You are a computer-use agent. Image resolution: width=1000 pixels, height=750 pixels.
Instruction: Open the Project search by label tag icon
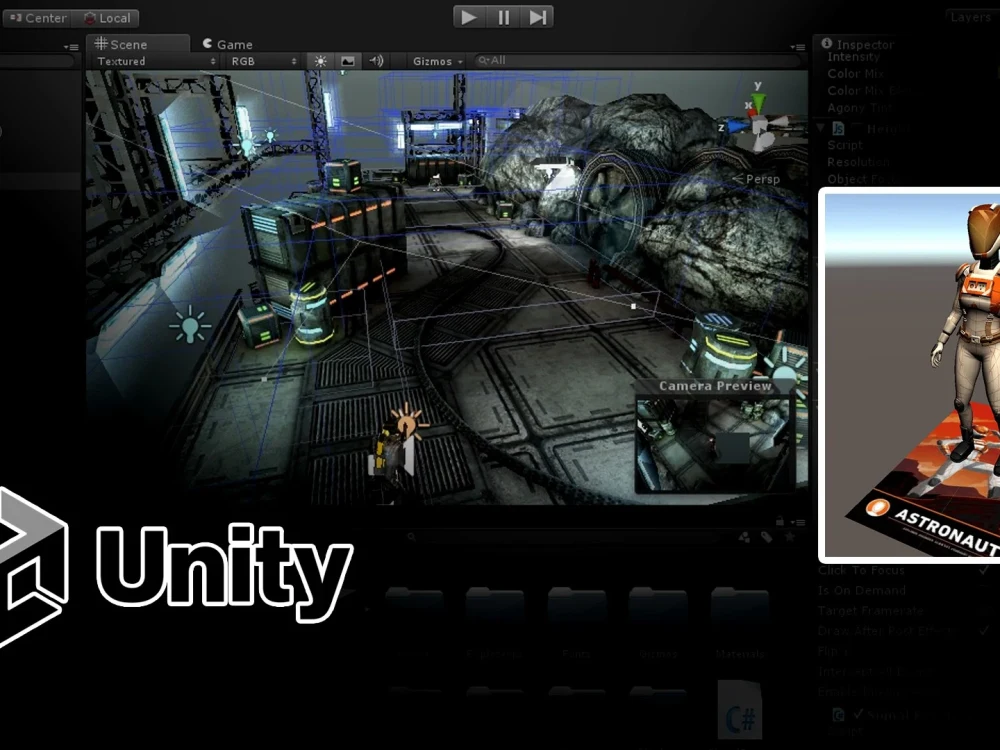(767, 537)
